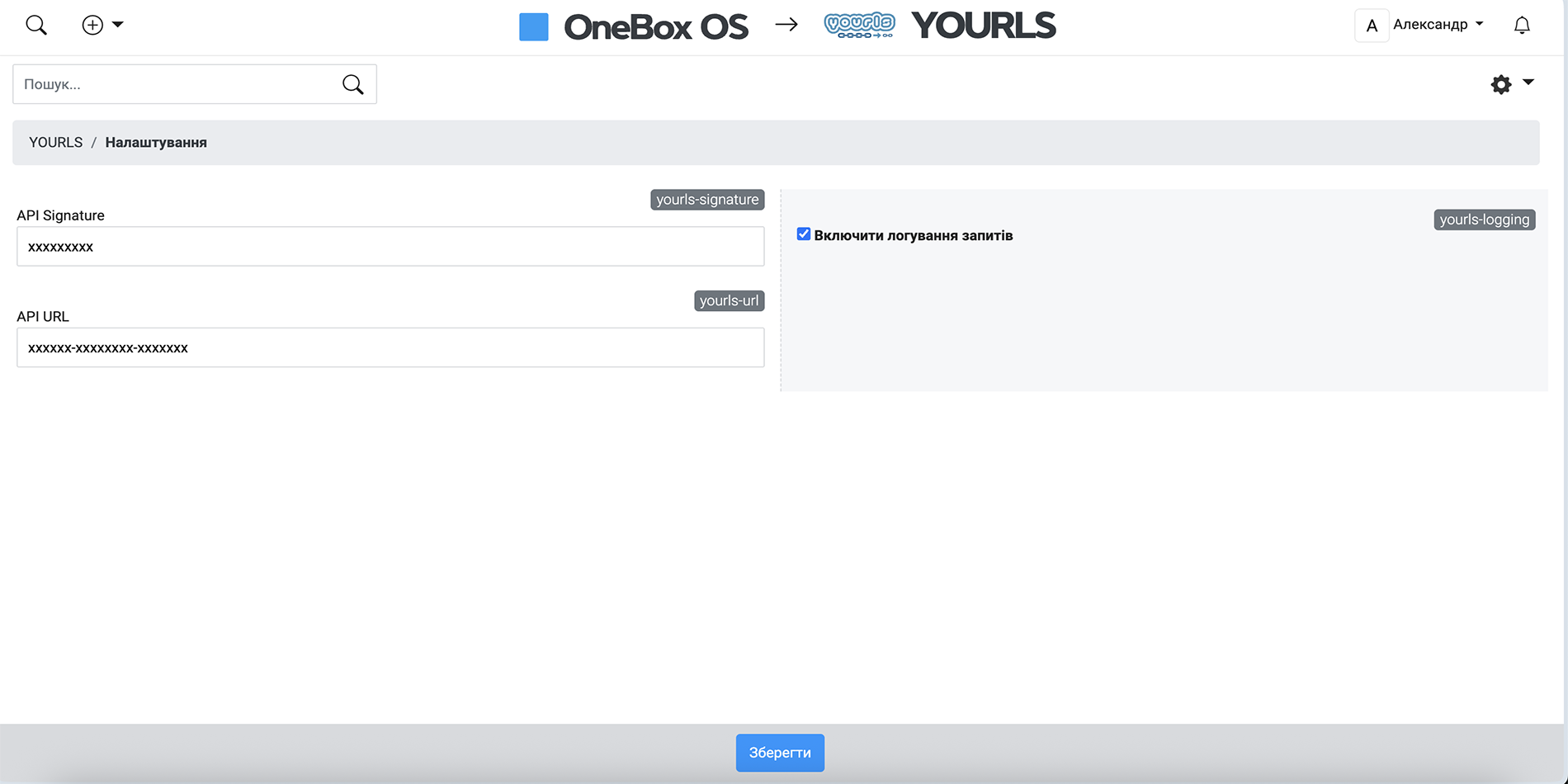Click the plus circle add icon
This screenshot has width=1568, height=784.
pos(92,25)
